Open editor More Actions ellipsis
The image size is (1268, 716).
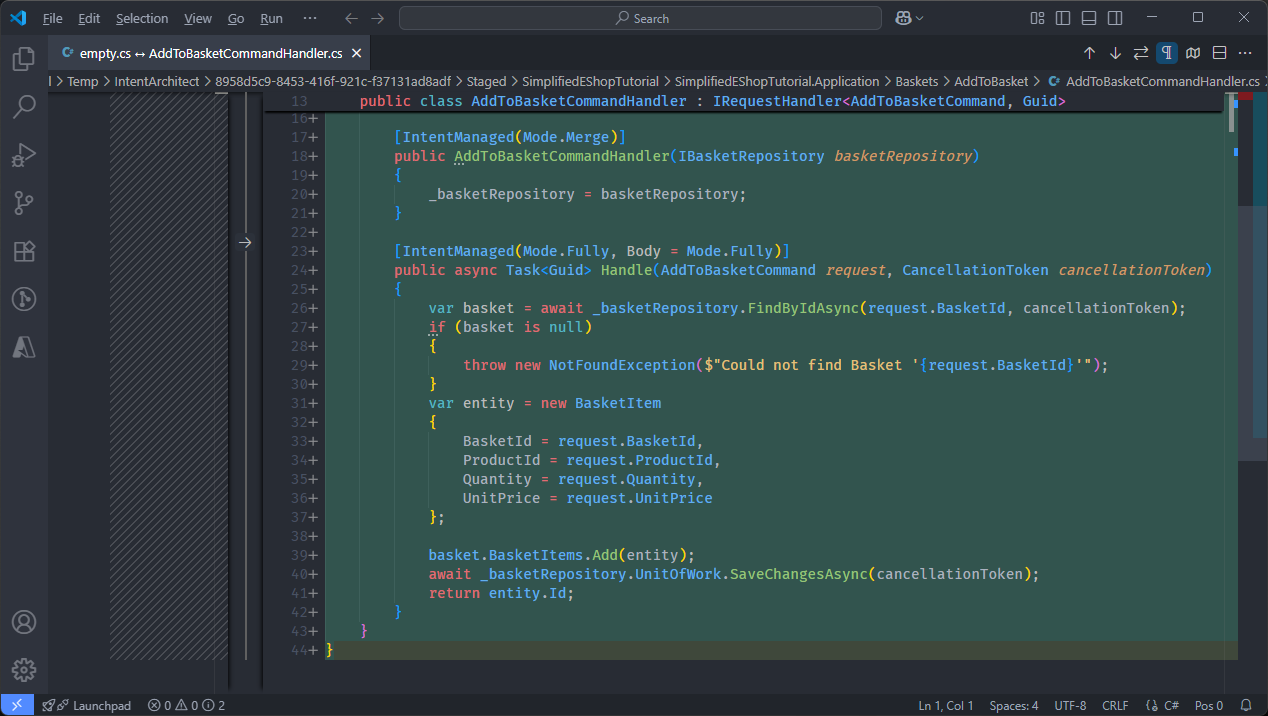tap(1245, 53)
